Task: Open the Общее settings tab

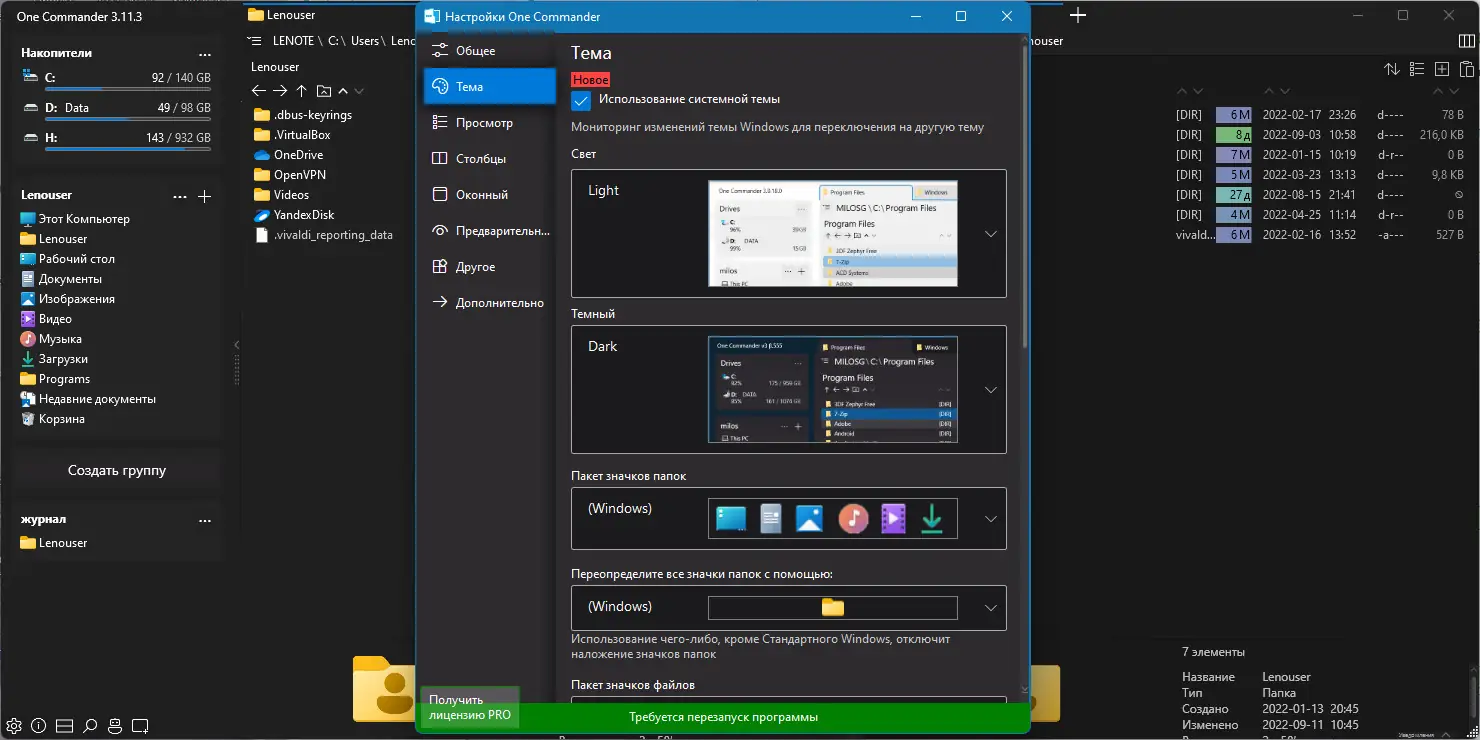Action: [x=489, y=51]
